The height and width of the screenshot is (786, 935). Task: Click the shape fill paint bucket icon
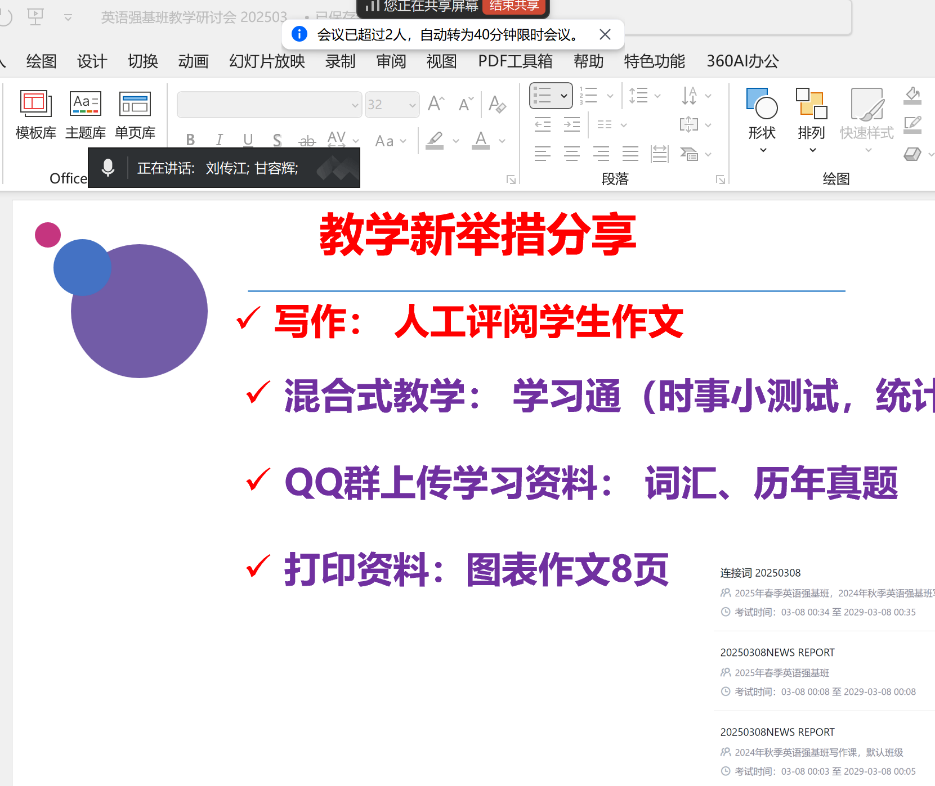(912, 95)
